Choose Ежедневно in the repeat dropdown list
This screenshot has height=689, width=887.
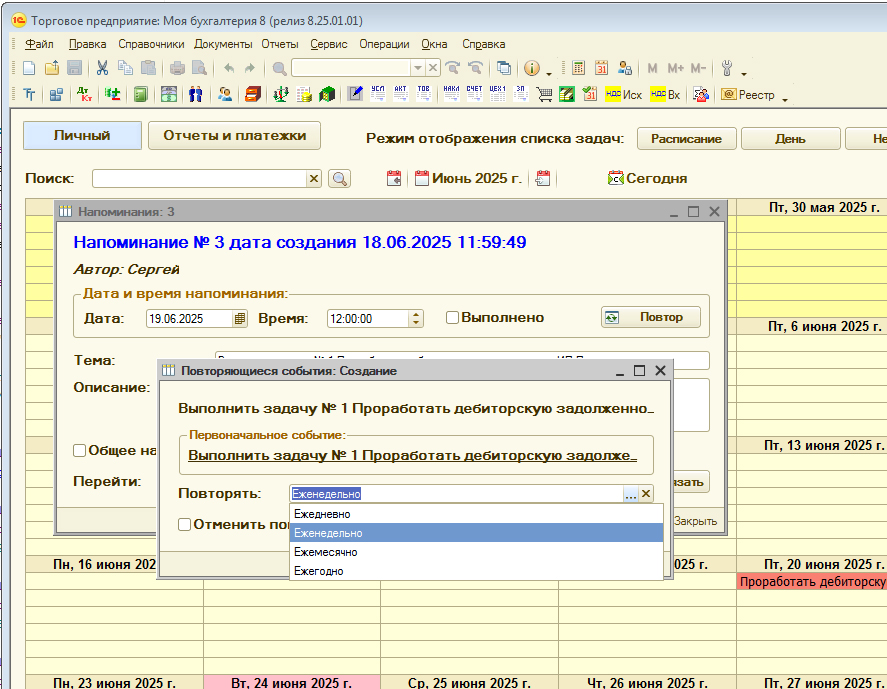(x=322, y=514)
